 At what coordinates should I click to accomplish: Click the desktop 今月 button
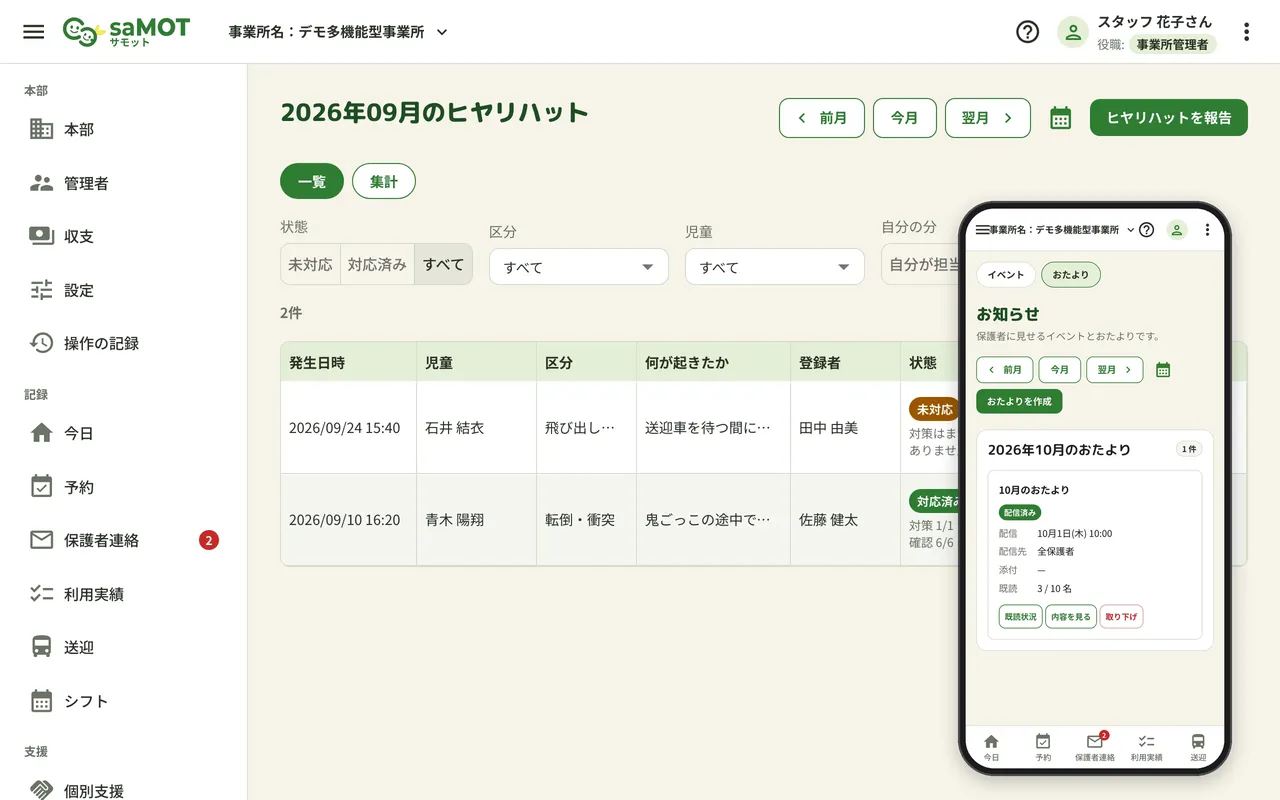coord(905,118)
